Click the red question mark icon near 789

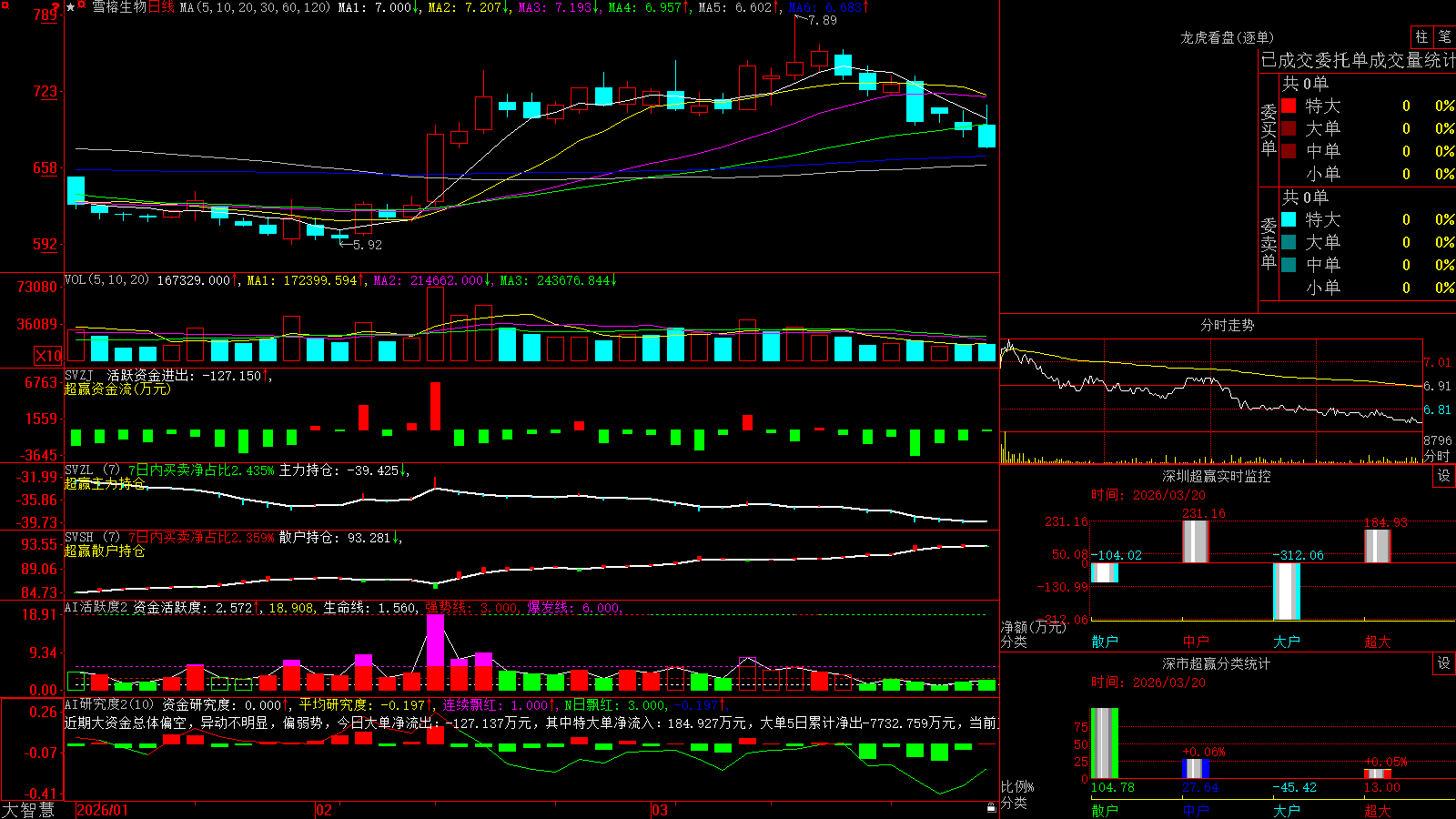[55, 7]
